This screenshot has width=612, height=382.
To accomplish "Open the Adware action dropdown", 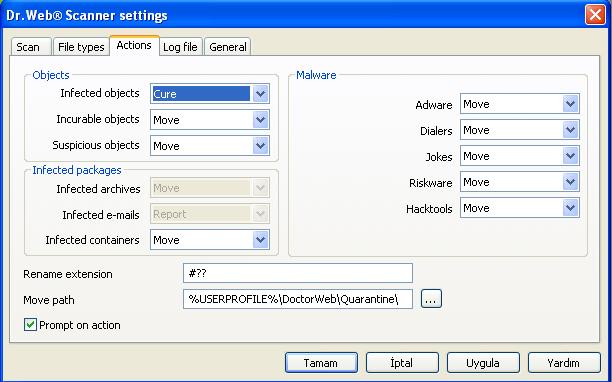I will coord(520,104).
